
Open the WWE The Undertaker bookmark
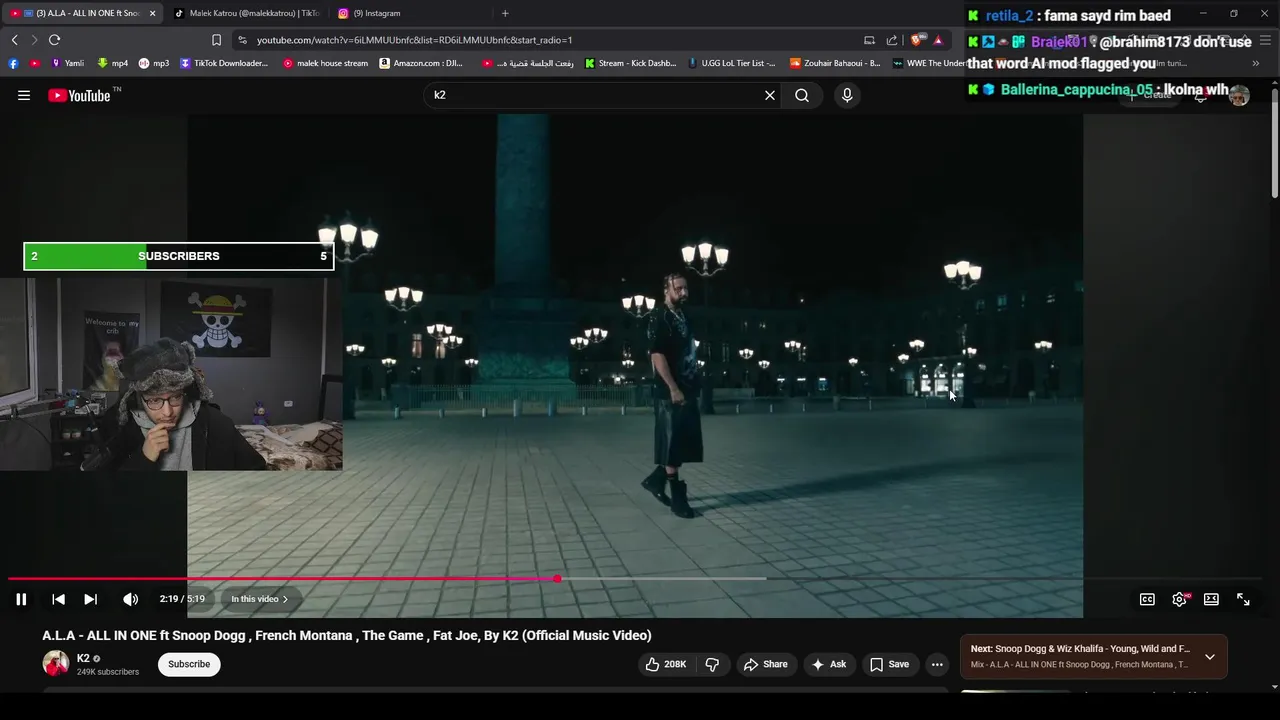coord(930,63)
